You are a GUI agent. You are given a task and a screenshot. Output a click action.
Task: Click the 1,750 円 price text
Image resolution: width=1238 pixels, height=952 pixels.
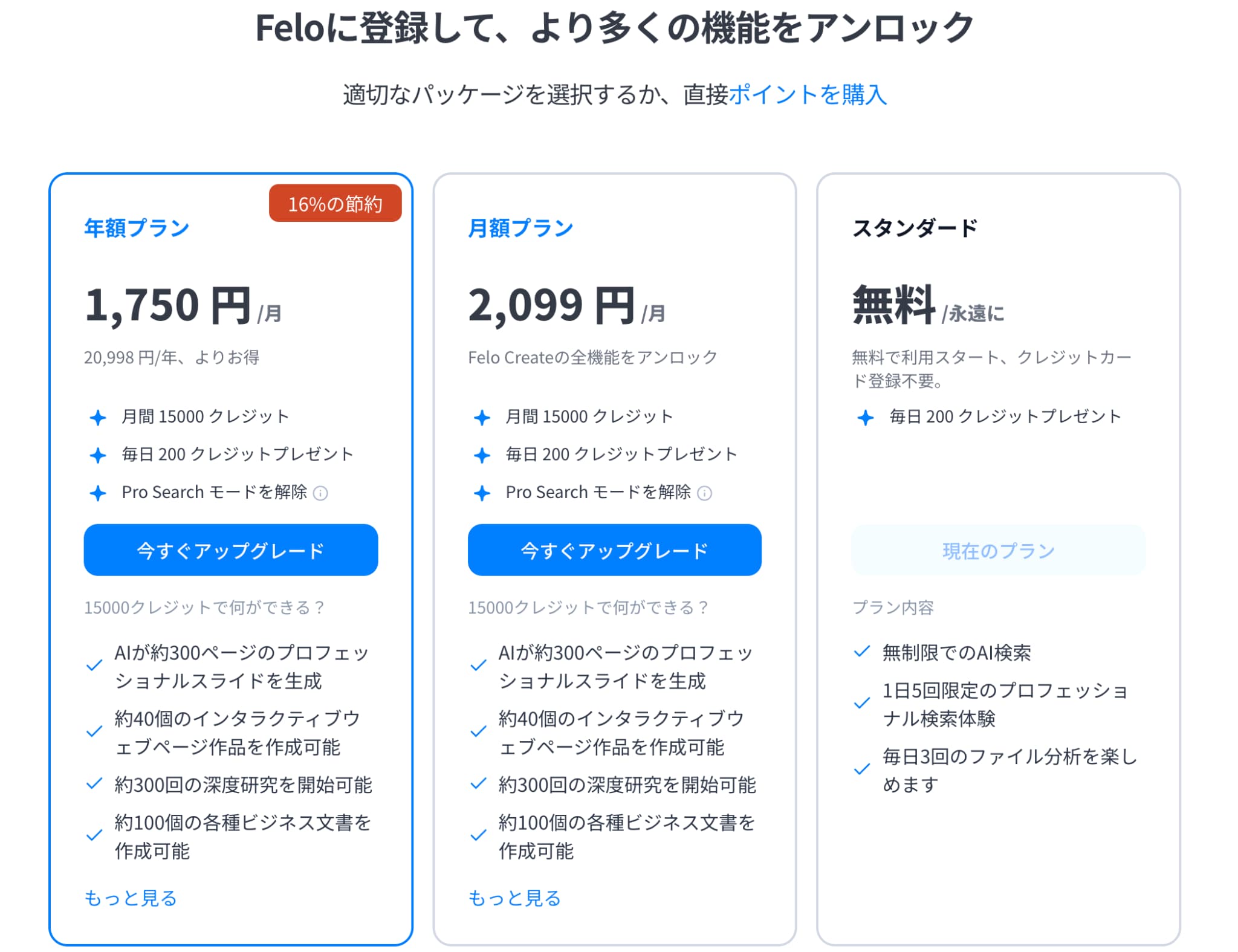coord(167,305)
